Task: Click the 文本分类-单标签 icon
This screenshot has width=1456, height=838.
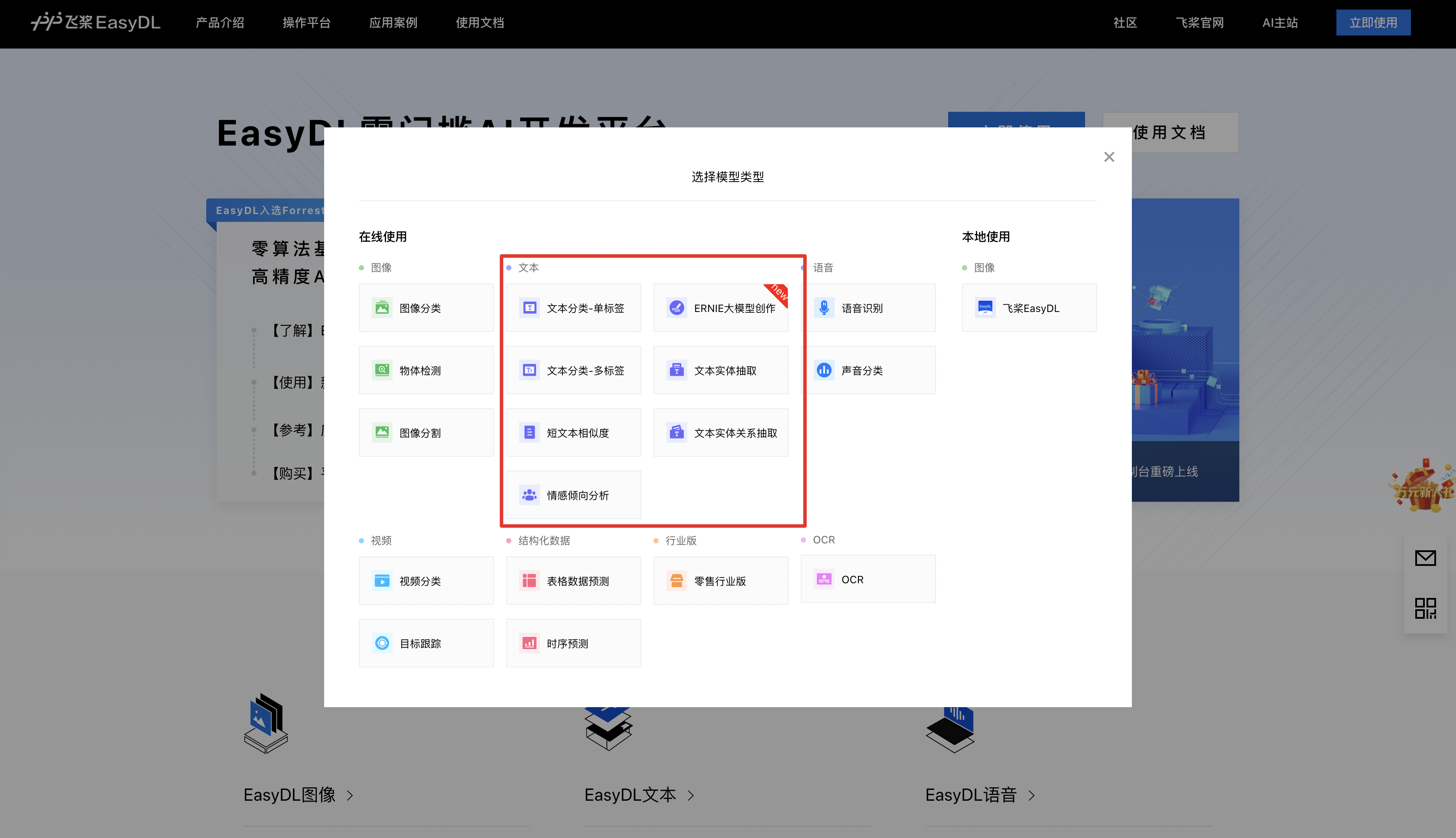Action: coord(529,308)
